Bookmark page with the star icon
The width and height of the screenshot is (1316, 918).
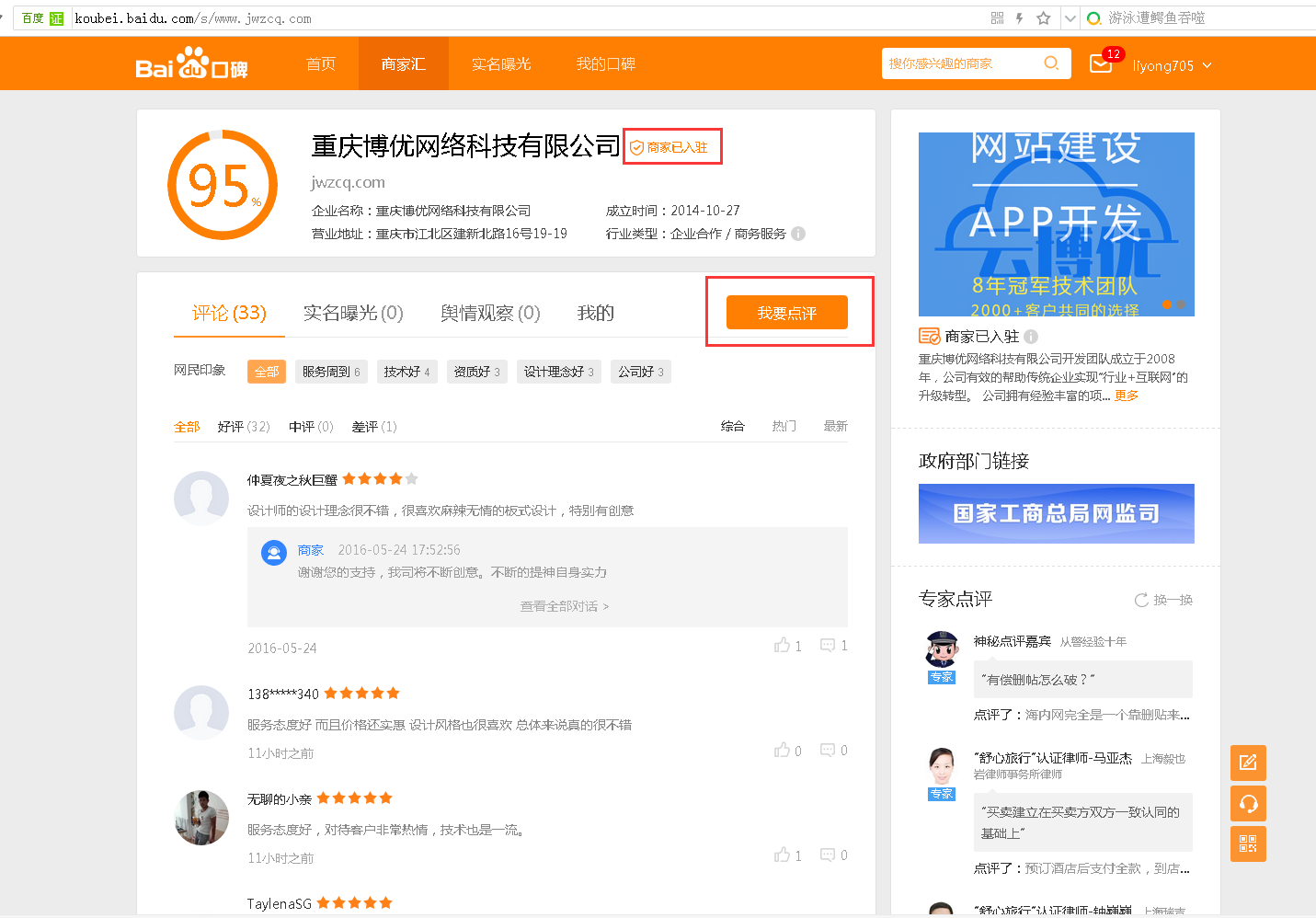[x=1043, y=18]
